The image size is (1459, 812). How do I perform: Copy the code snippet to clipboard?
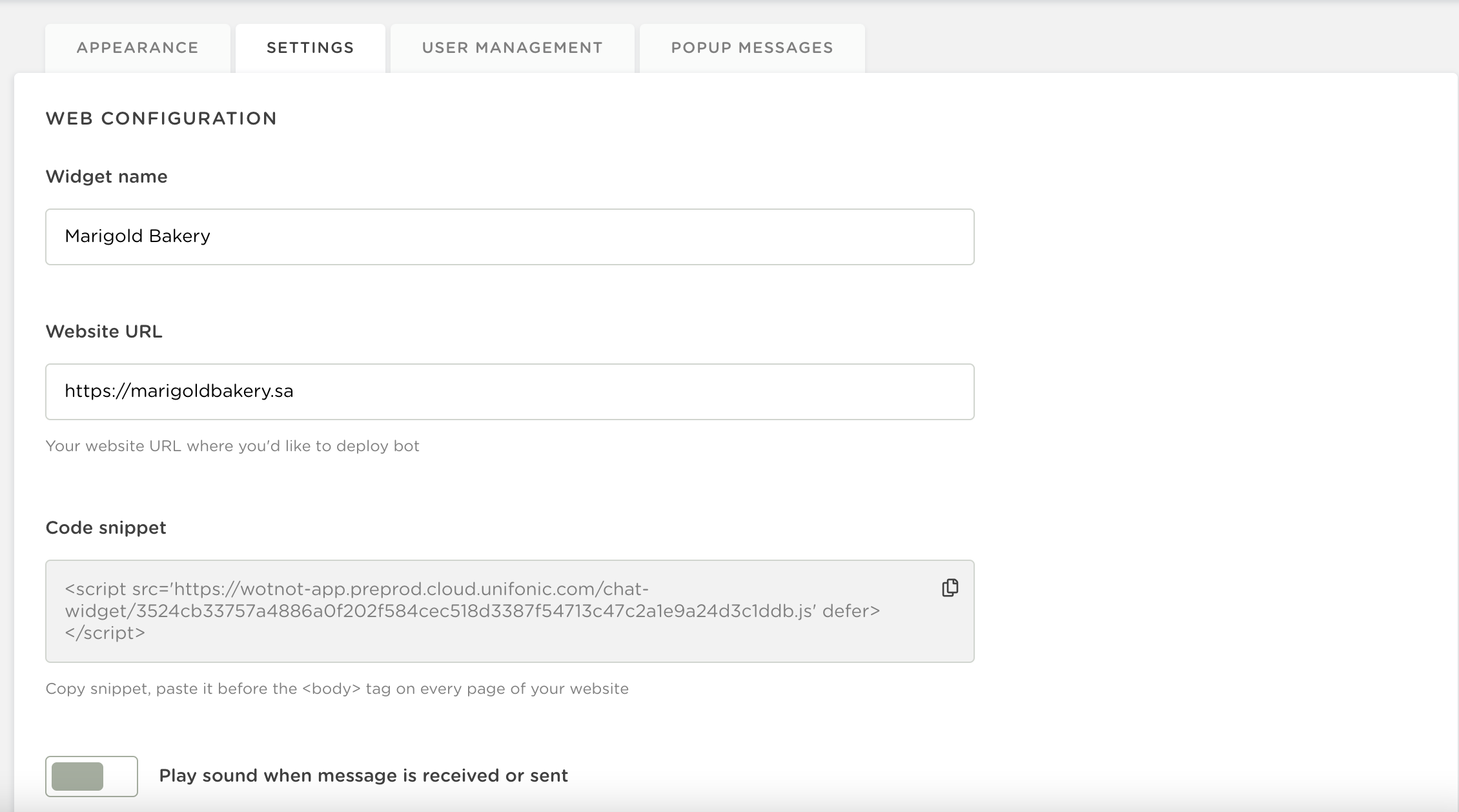pyautogui.click(x=950, y=588)
